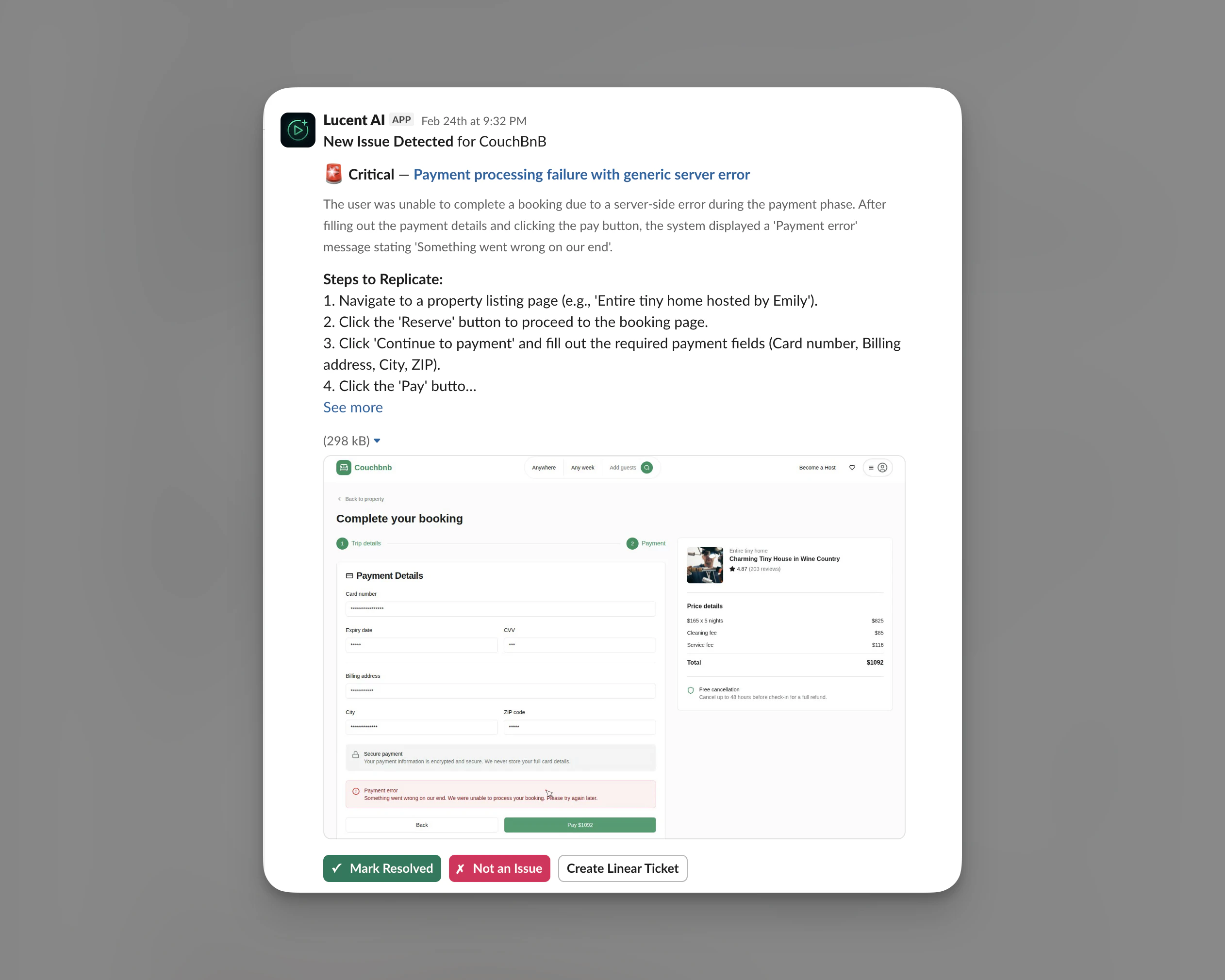Open the Tiny House listing thumbnail image
The height and width of the screenshot is (980, 1225).
click(705, 565)
